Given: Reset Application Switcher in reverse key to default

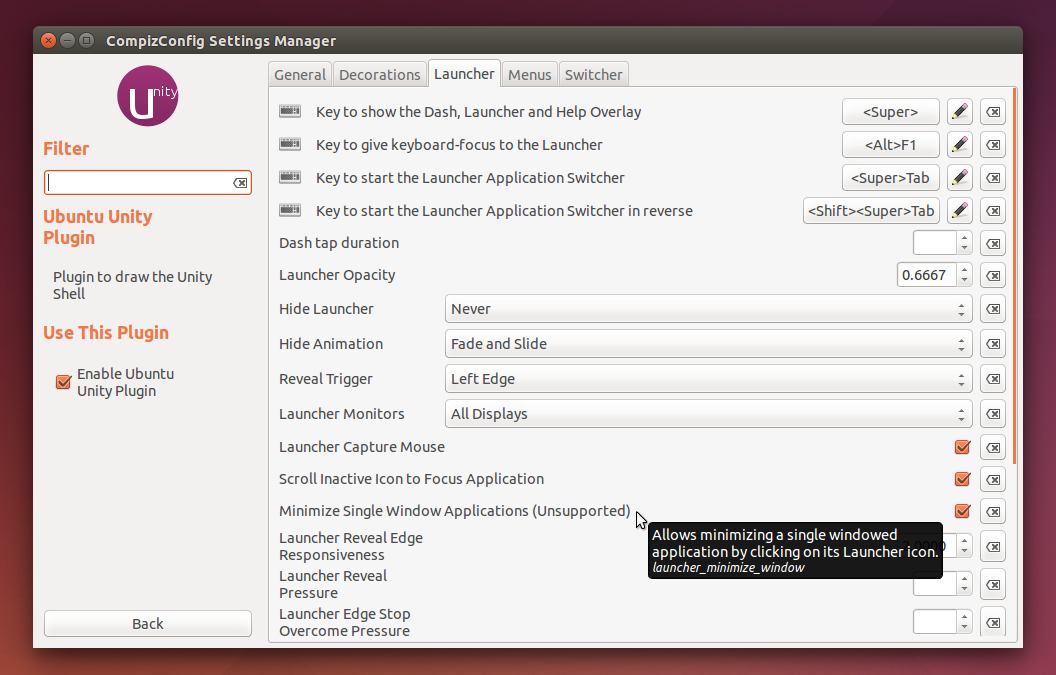Looking at the screenshot, I should 993,211.
